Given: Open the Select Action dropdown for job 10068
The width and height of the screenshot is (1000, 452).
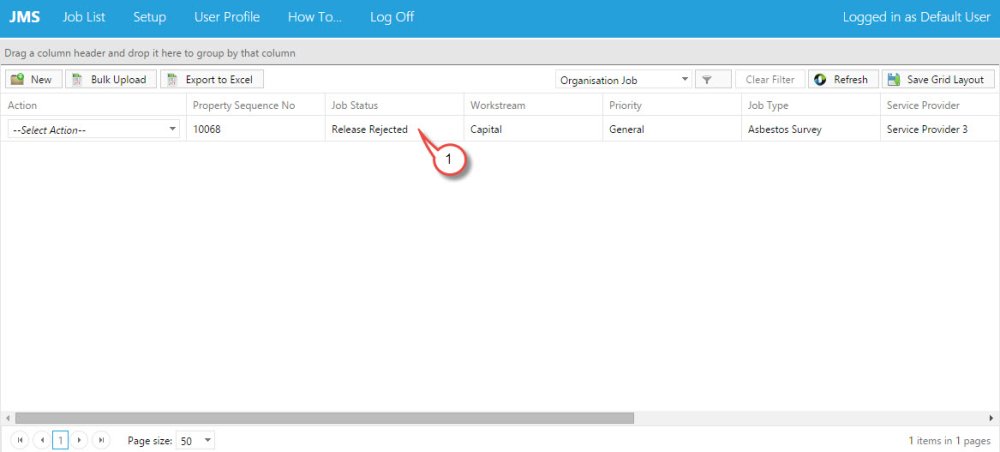Looking at the screenshot, I should [94, 129].
